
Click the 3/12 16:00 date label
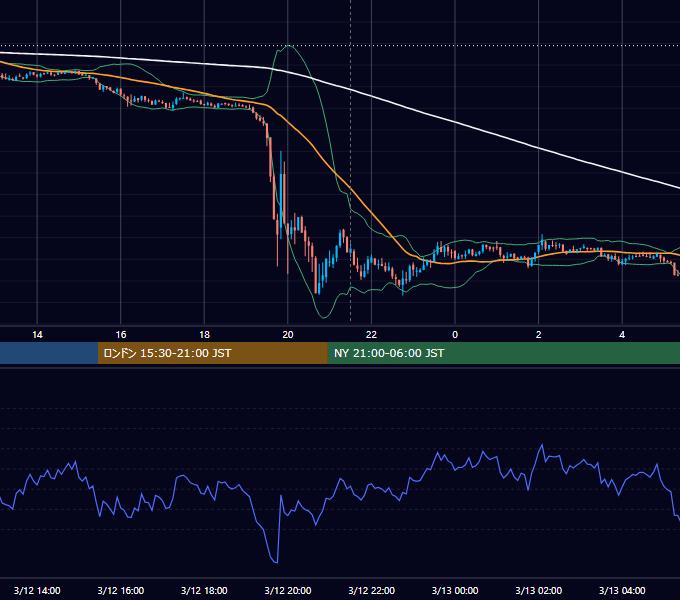coord(121,590)
